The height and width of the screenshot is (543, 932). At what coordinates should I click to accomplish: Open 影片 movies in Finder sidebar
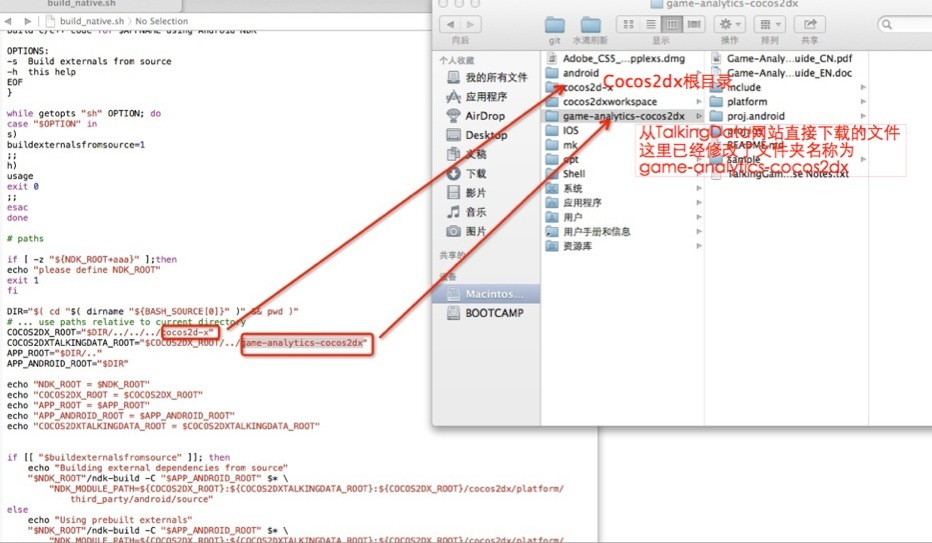[x=467, y=192]
